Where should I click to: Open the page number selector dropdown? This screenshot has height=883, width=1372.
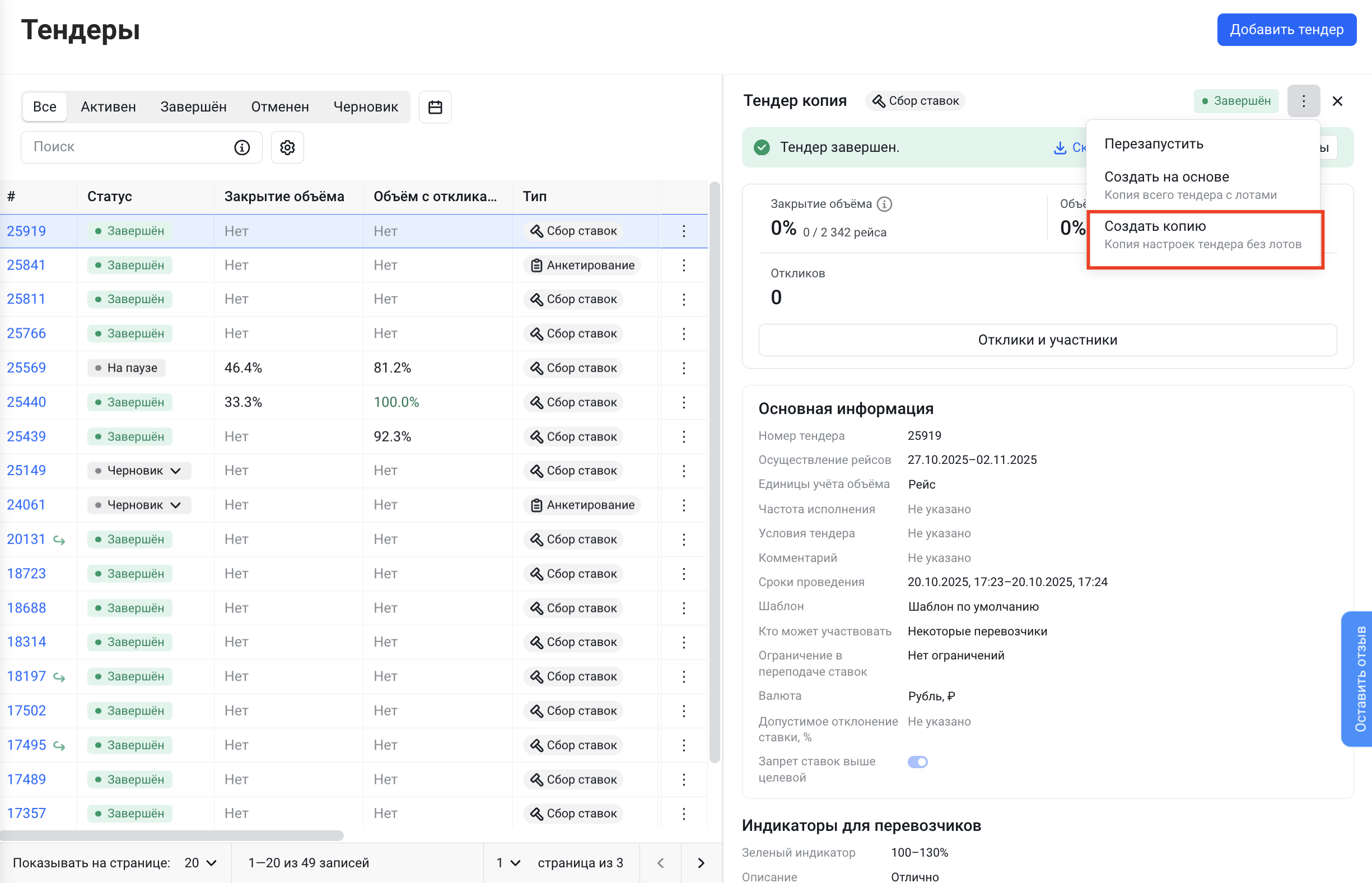click(508, 863)
